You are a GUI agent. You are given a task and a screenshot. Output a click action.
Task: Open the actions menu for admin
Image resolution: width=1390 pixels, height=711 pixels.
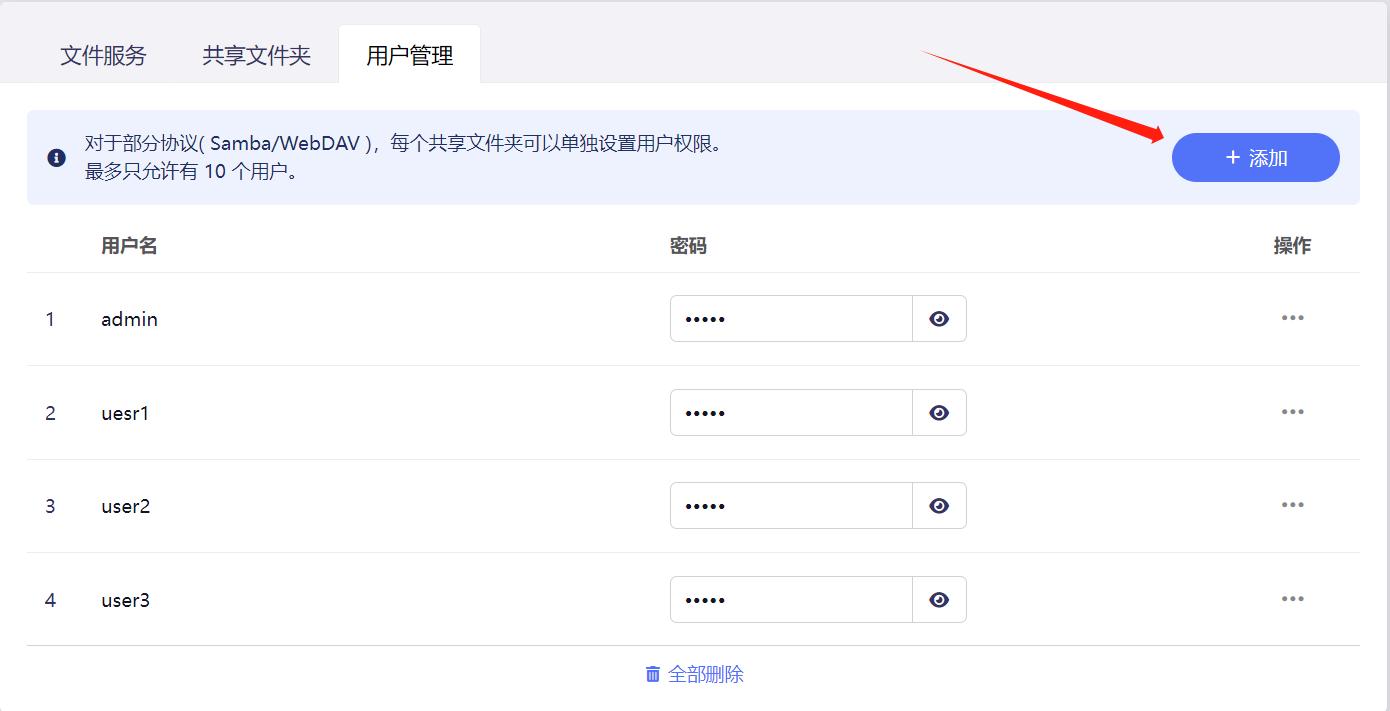pyautogui.click(x=1292, y=318)
